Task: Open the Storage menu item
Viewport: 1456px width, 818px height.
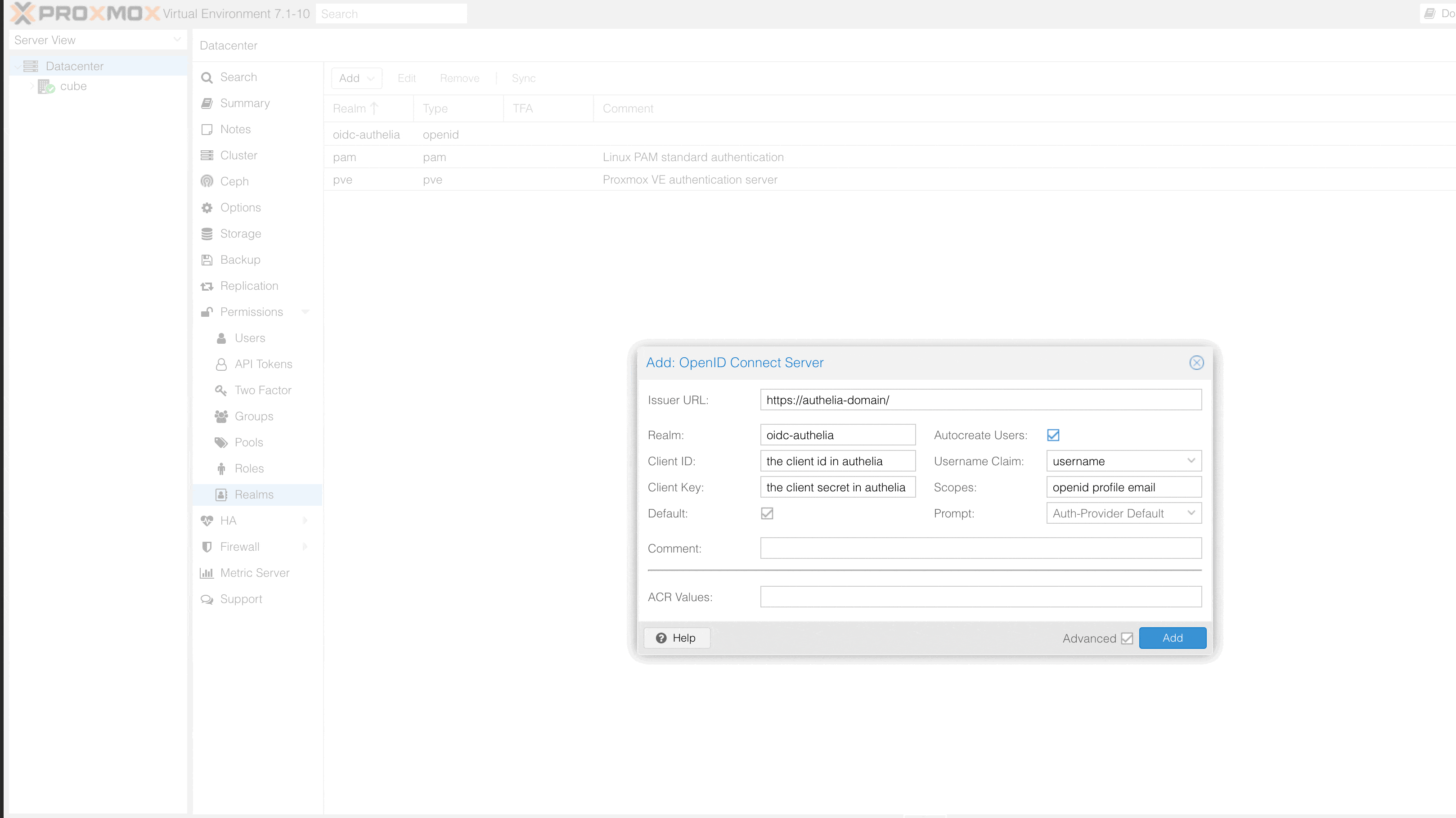Action: (x=258, y=234)
